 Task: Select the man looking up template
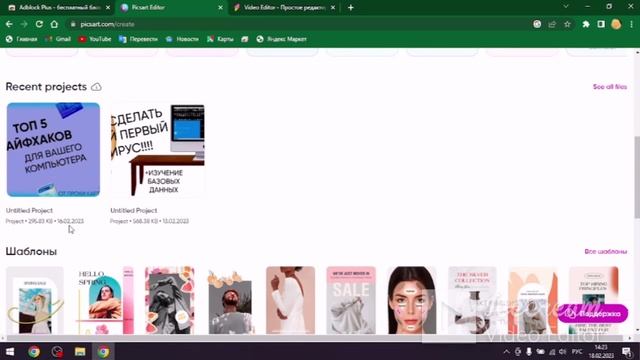tap(230, 300)
